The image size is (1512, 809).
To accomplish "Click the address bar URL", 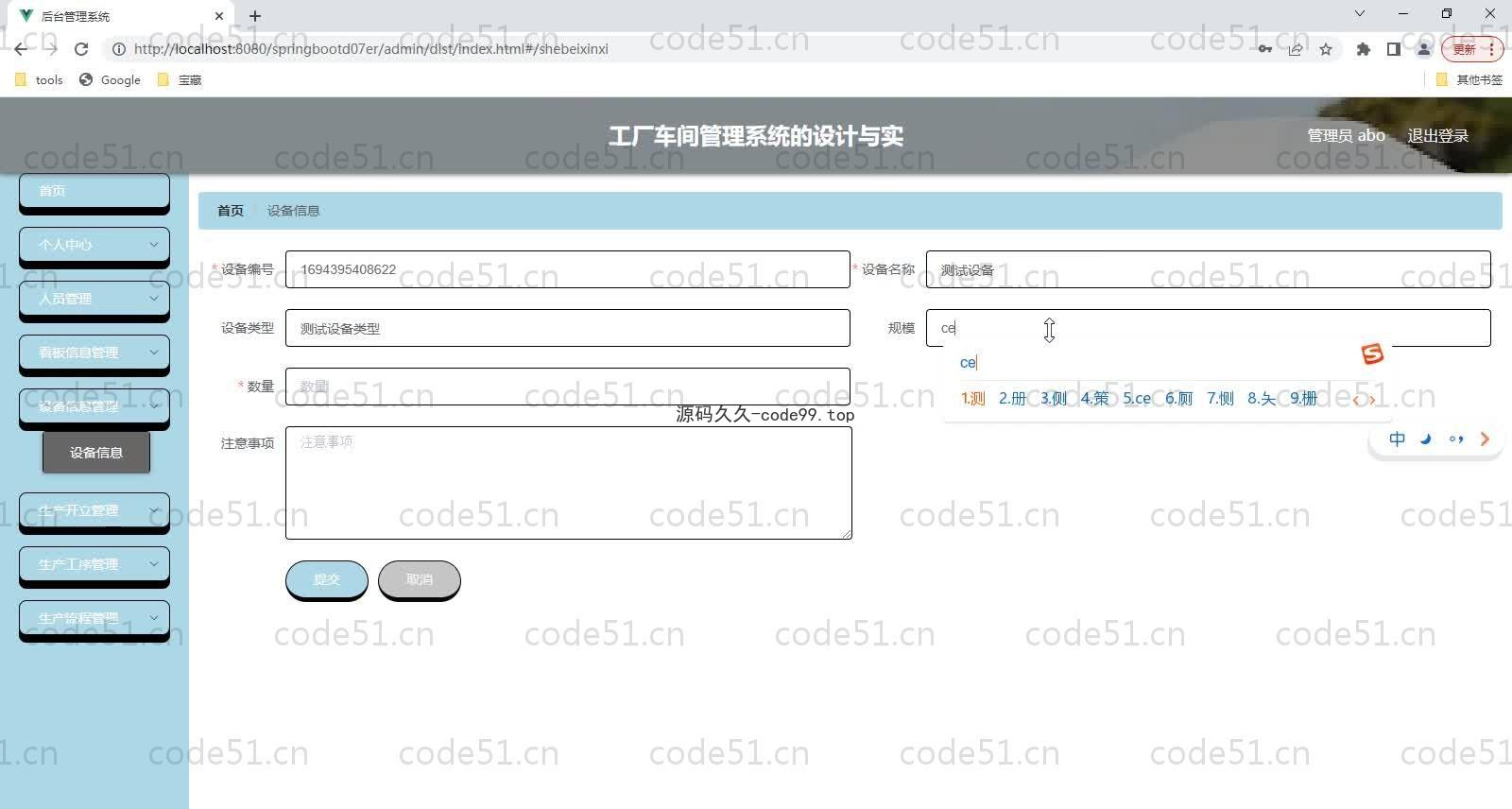I will [370, 49].
